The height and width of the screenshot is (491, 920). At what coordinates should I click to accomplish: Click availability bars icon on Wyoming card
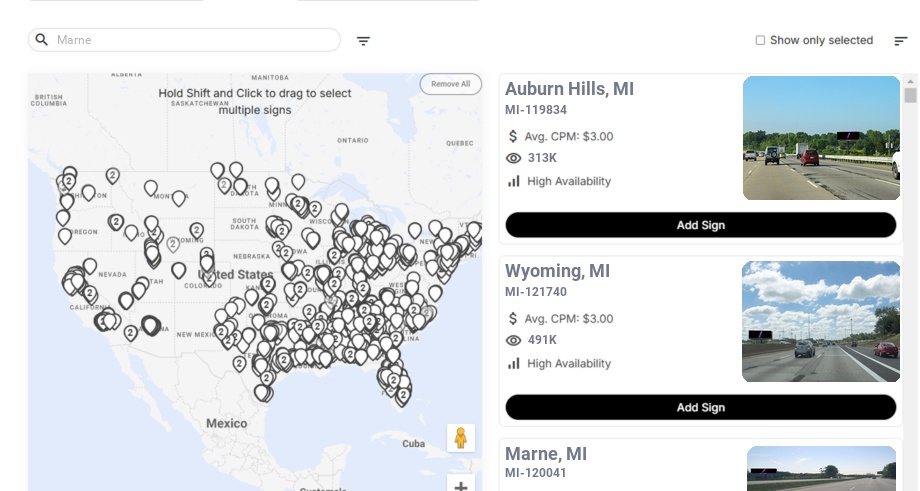tap(514, 363)
